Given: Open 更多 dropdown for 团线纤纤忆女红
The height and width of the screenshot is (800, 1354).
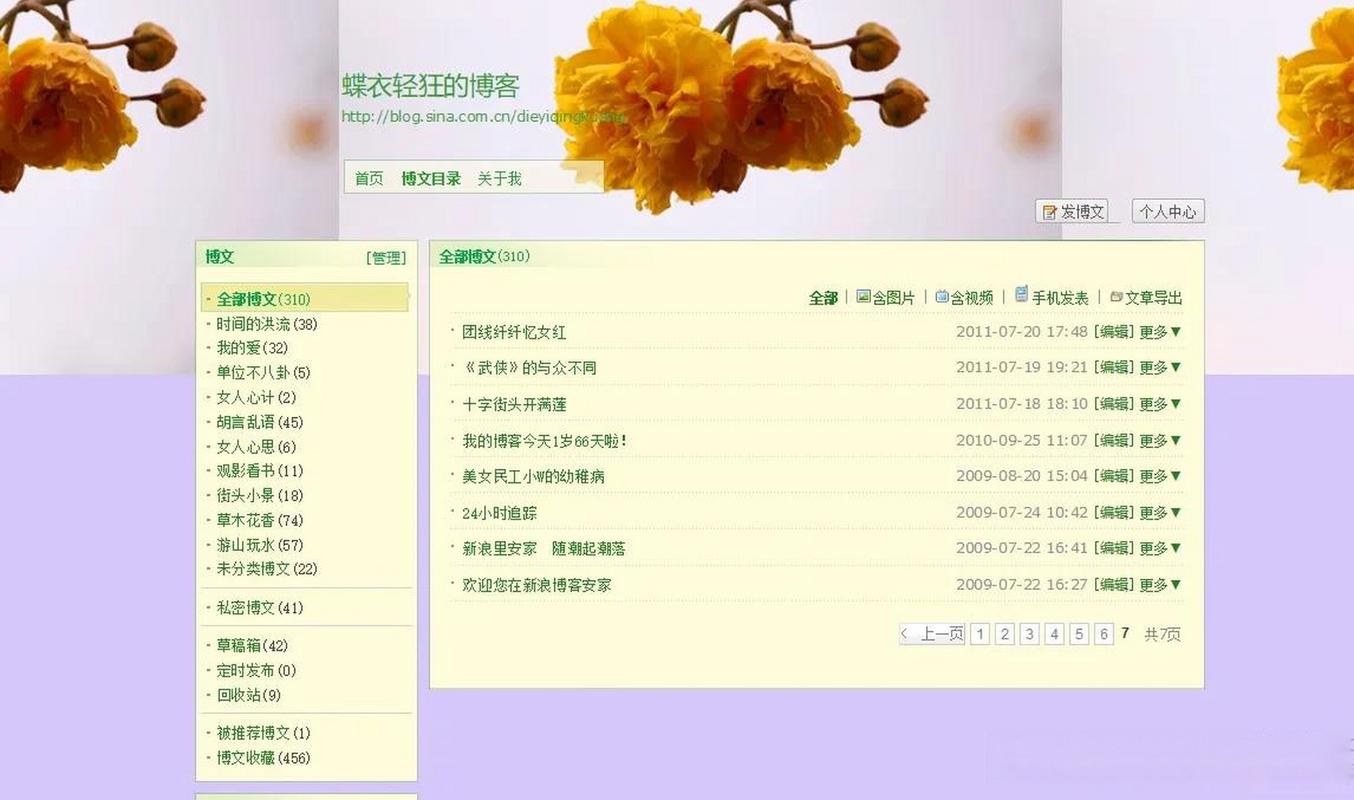Looking at the screenshot, I should pos(1160,332).
